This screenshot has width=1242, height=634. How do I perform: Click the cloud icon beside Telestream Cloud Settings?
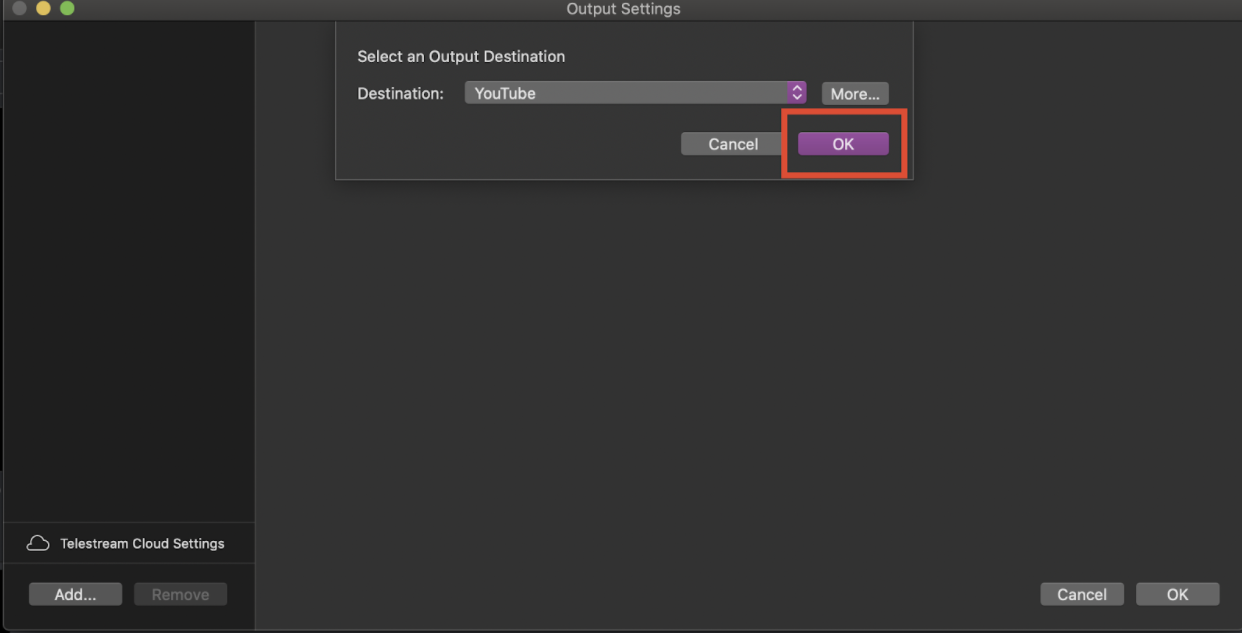click(x=38, y=543)
